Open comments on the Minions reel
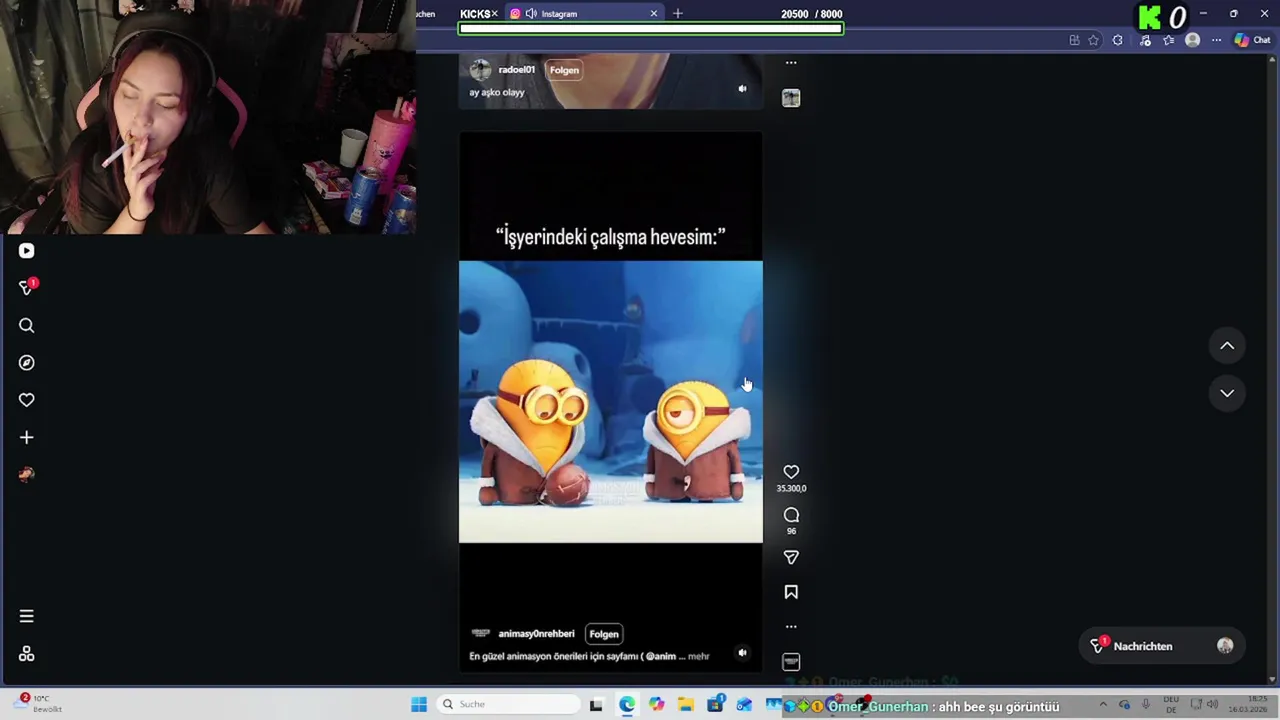1280x720 pixels. pos(791,515)
